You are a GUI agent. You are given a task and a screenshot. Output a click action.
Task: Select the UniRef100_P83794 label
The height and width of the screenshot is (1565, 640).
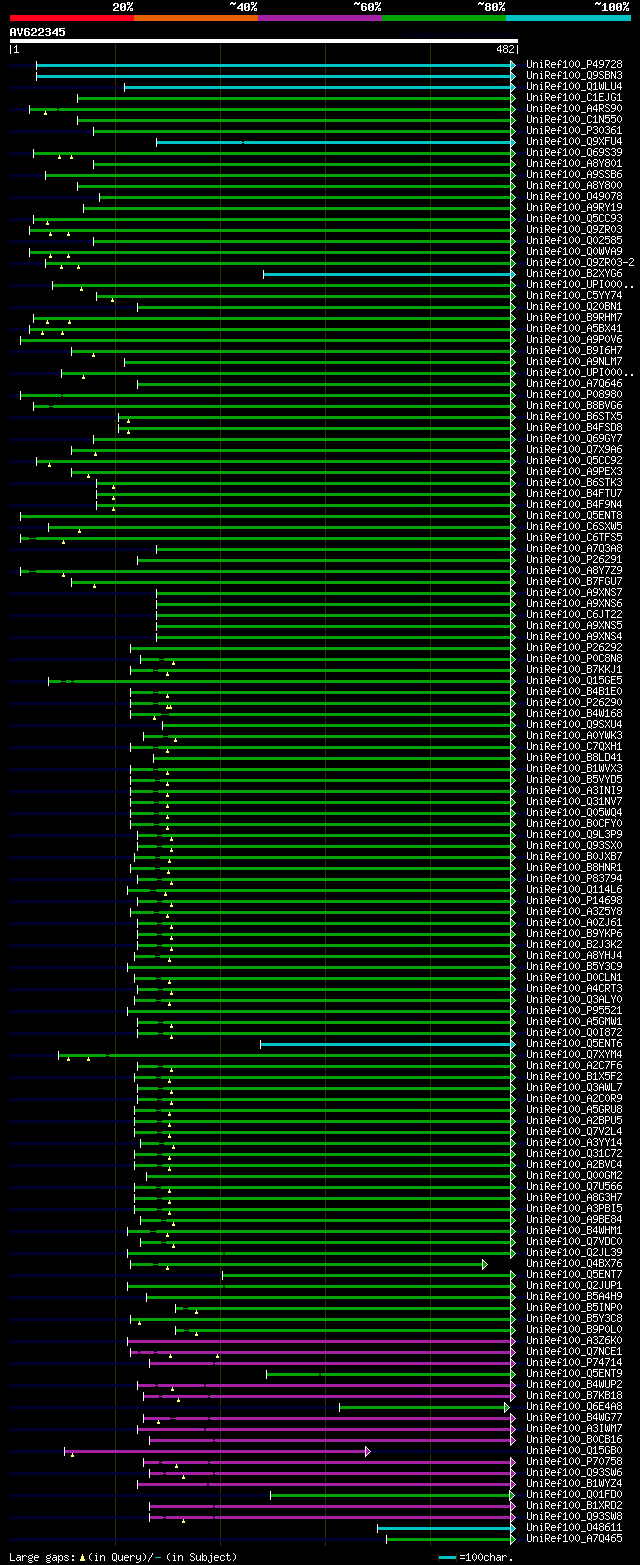click(574, 879)
